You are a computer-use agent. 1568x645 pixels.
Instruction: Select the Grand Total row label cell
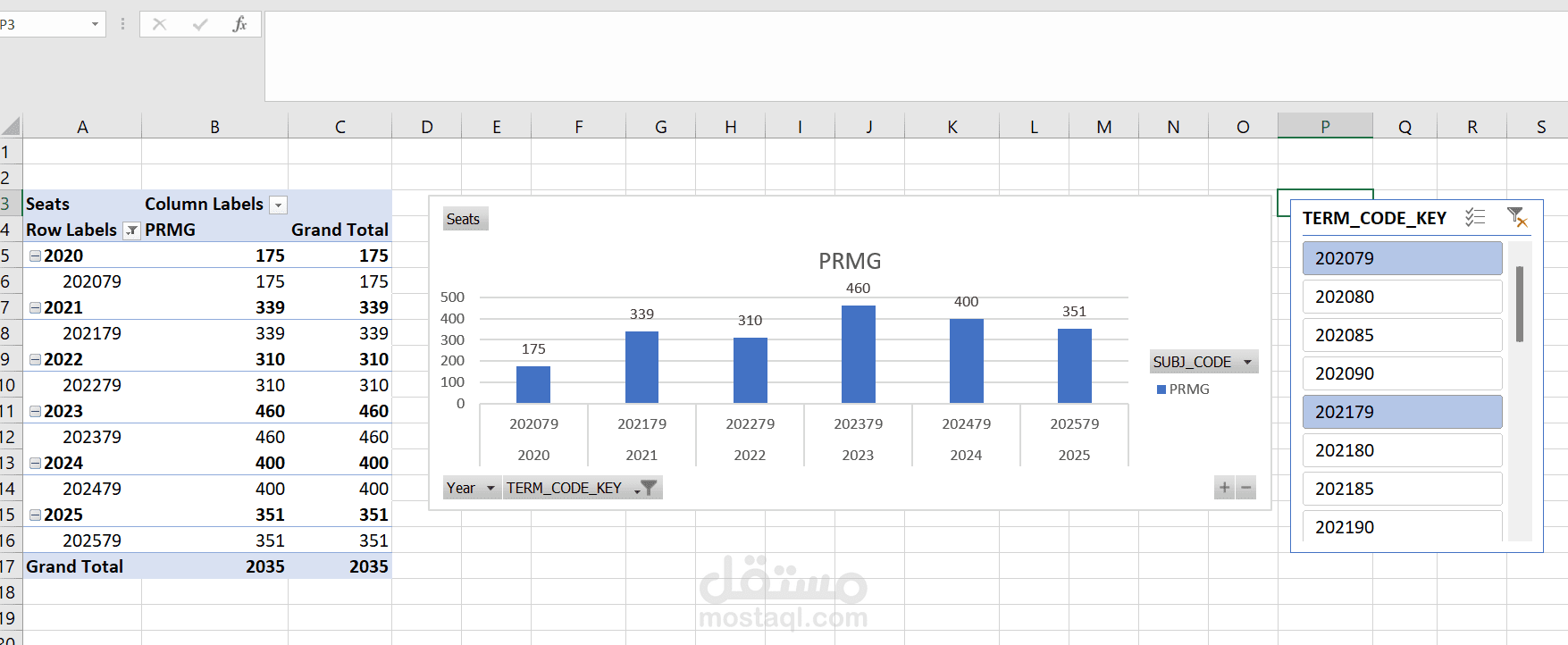(82, 566)
